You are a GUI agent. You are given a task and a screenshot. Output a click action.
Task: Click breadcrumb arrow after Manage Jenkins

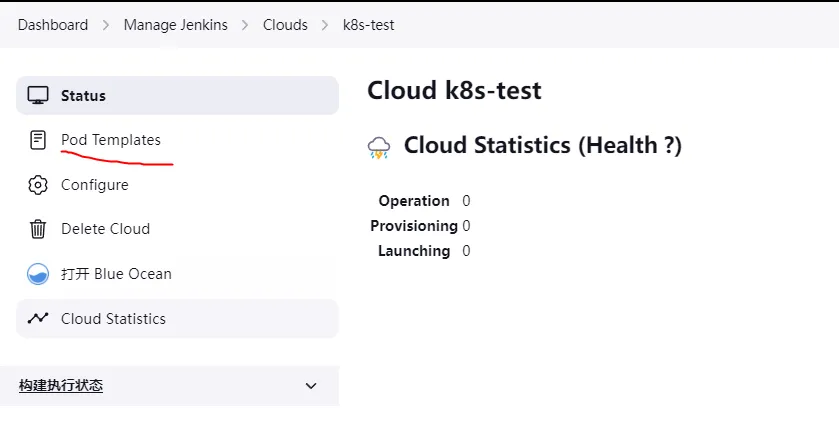[x=245, y=25]
